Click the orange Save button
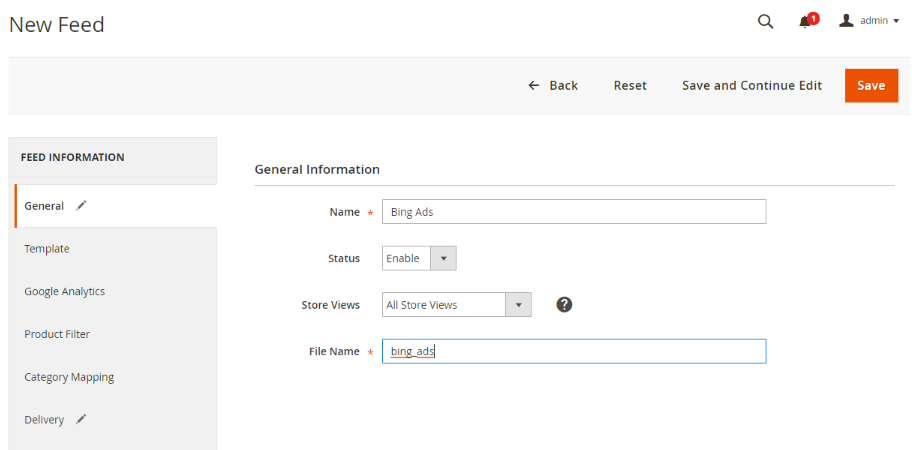Image resolution: width=912 pixels, height=450 pixels. (x=871, y=85)
